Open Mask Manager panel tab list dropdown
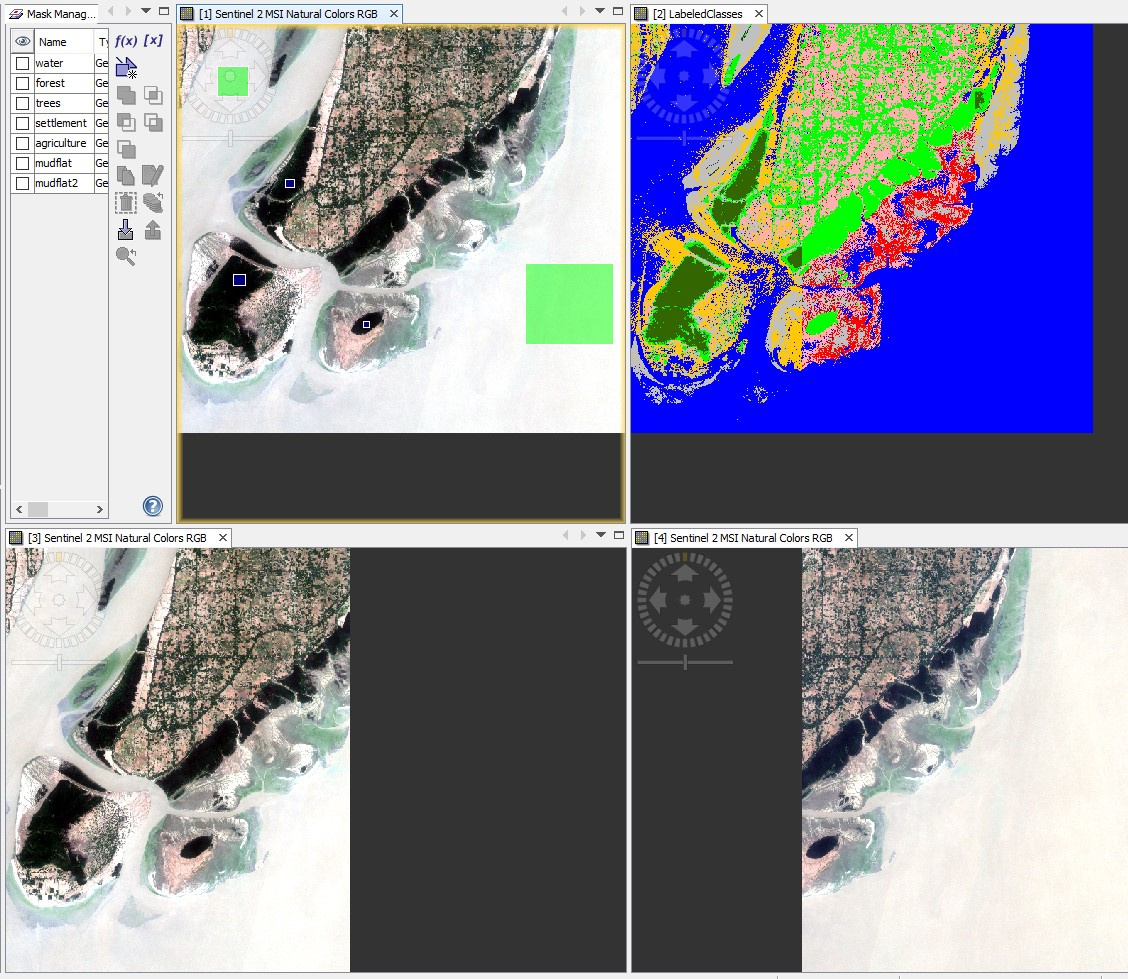Image resolution: width=1128 pixels, height=979 pixels. 146,11
